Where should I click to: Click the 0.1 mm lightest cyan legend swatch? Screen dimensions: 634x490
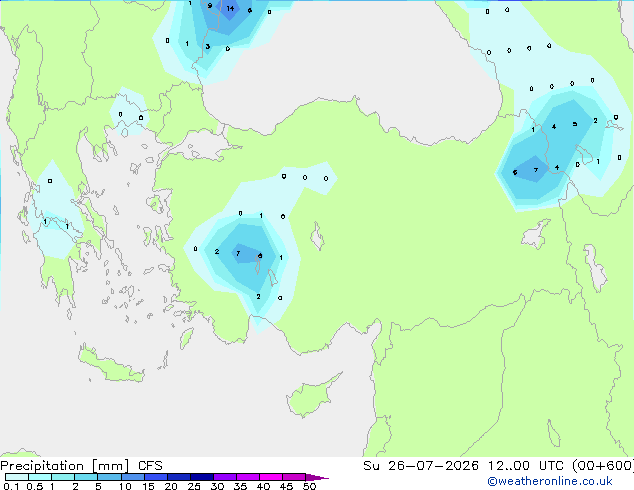point(17,477)
